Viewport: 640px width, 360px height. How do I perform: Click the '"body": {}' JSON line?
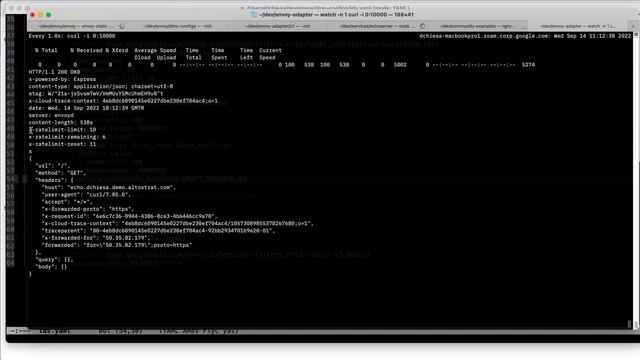click(x=51, y=267)
